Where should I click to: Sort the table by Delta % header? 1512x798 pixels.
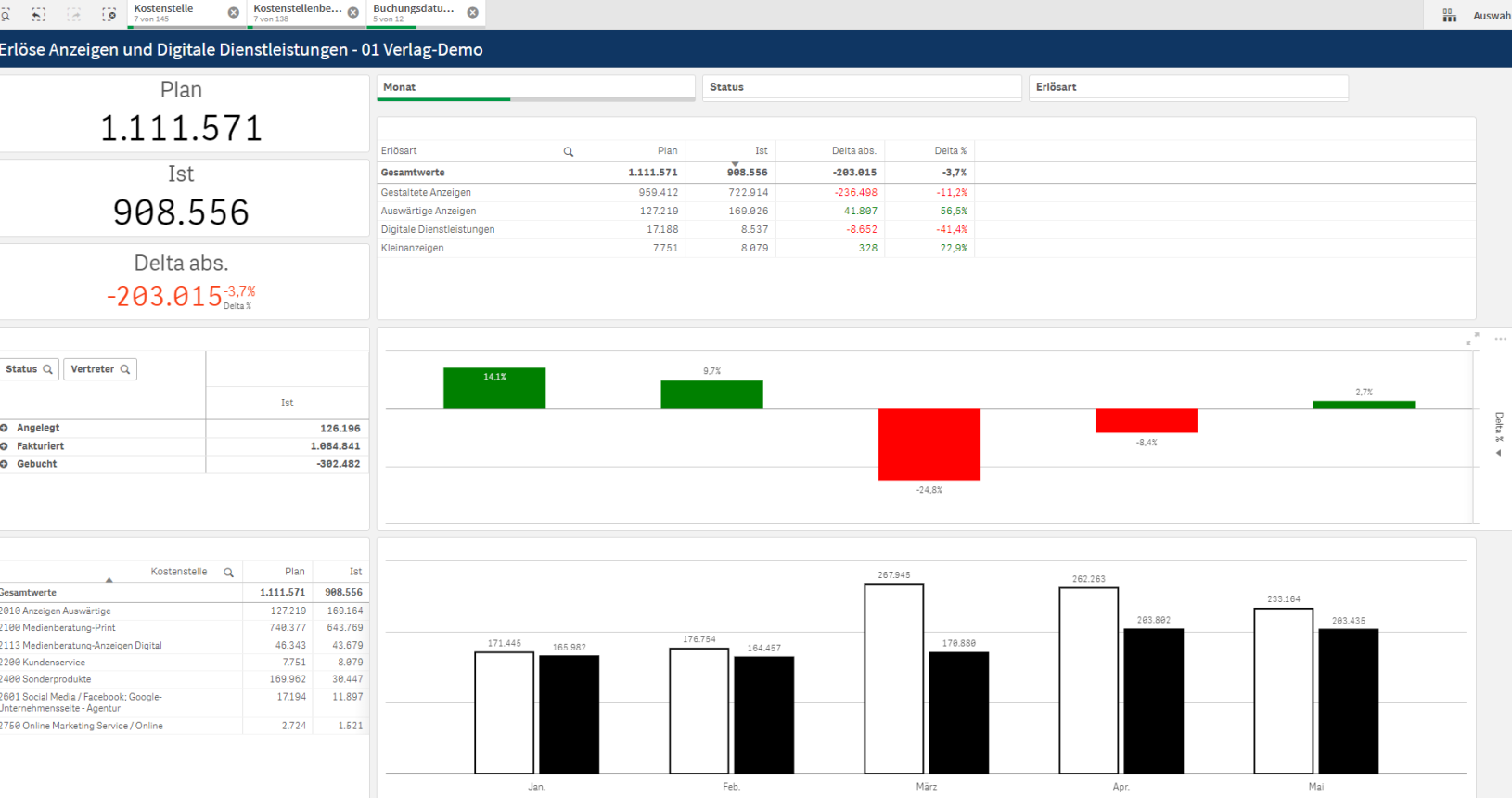(950, 150)
